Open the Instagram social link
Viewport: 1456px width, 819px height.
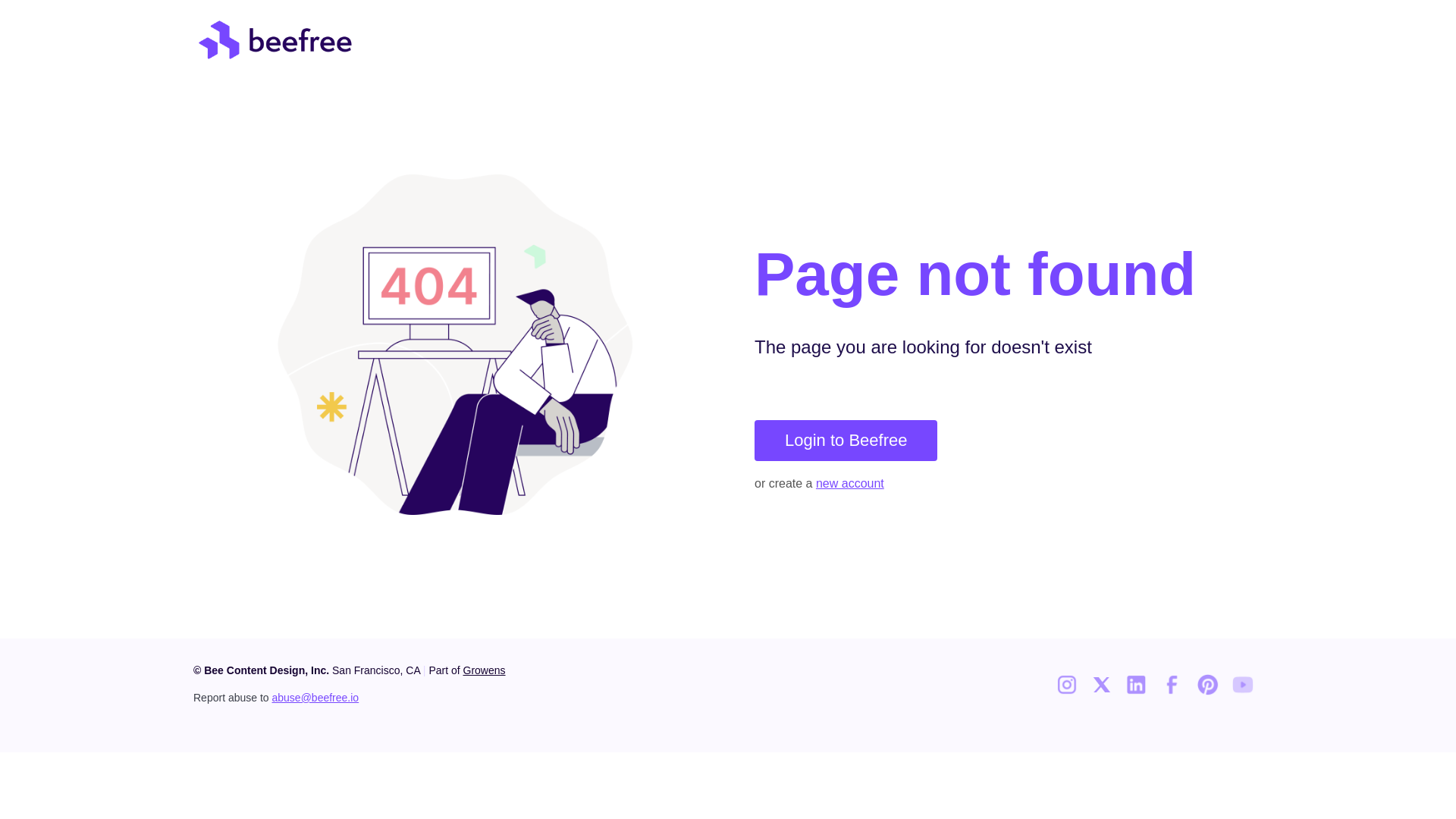(1066, 685)
